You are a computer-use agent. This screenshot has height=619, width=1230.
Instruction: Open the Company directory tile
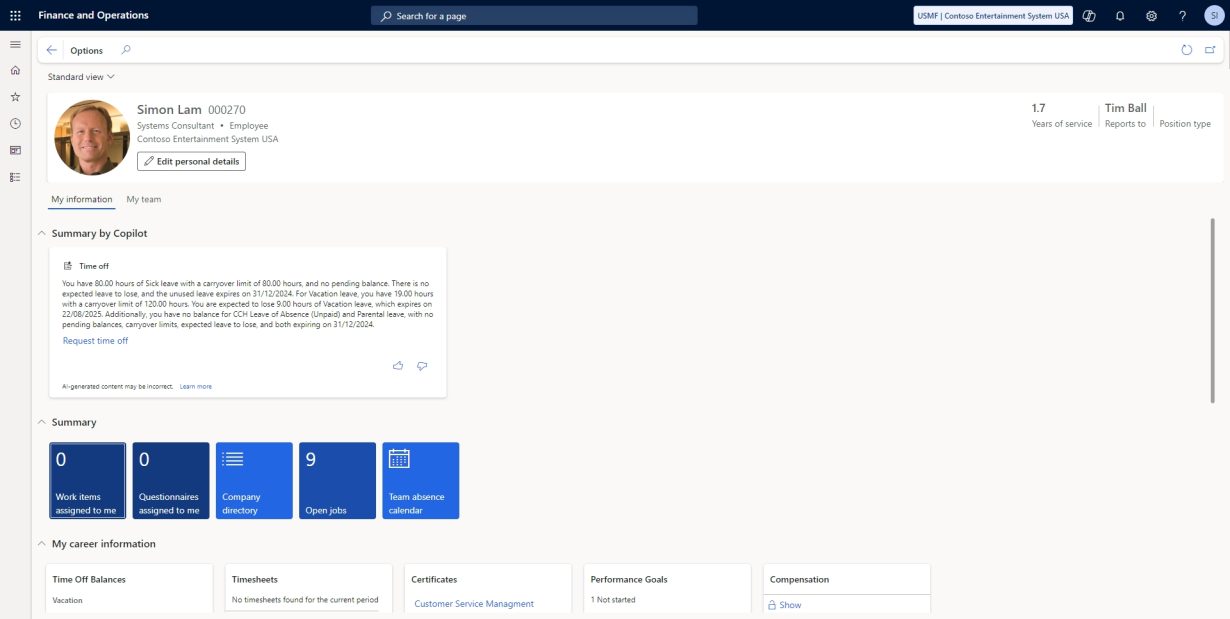tap(253, 480)
